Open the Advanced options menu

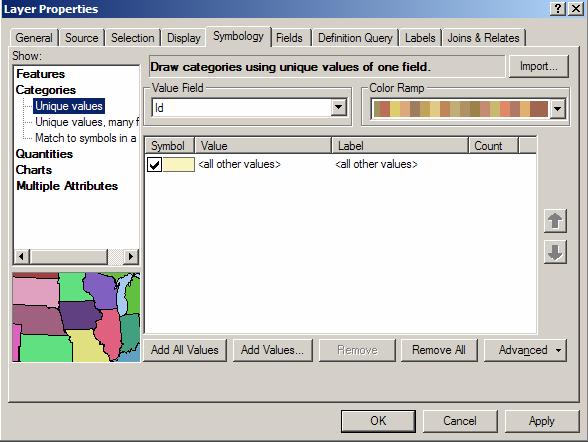point(525,350)
